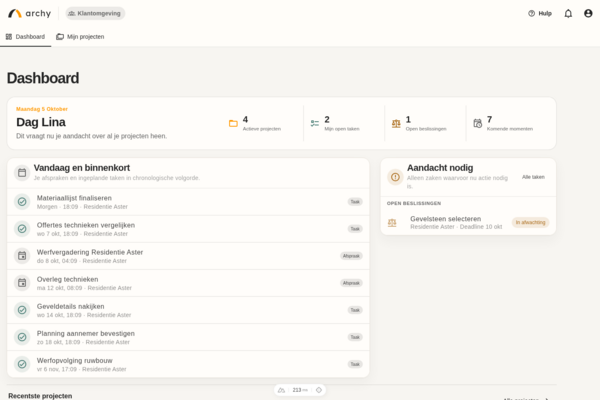The height and width of the screenshot is (400, 600).
Task: Switch to the Mijn projecten tab
Action: [80, 37]
